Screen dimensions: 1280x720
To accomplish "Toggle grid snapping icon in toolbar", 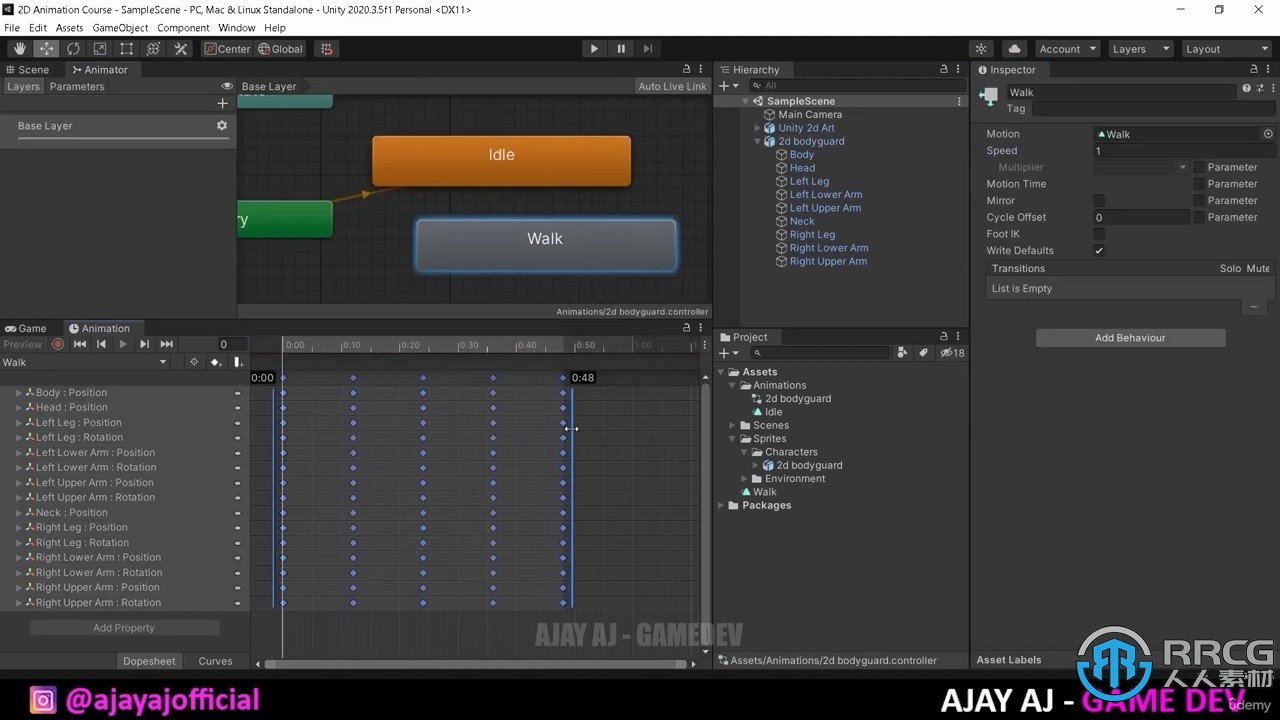I will point(326,49).
